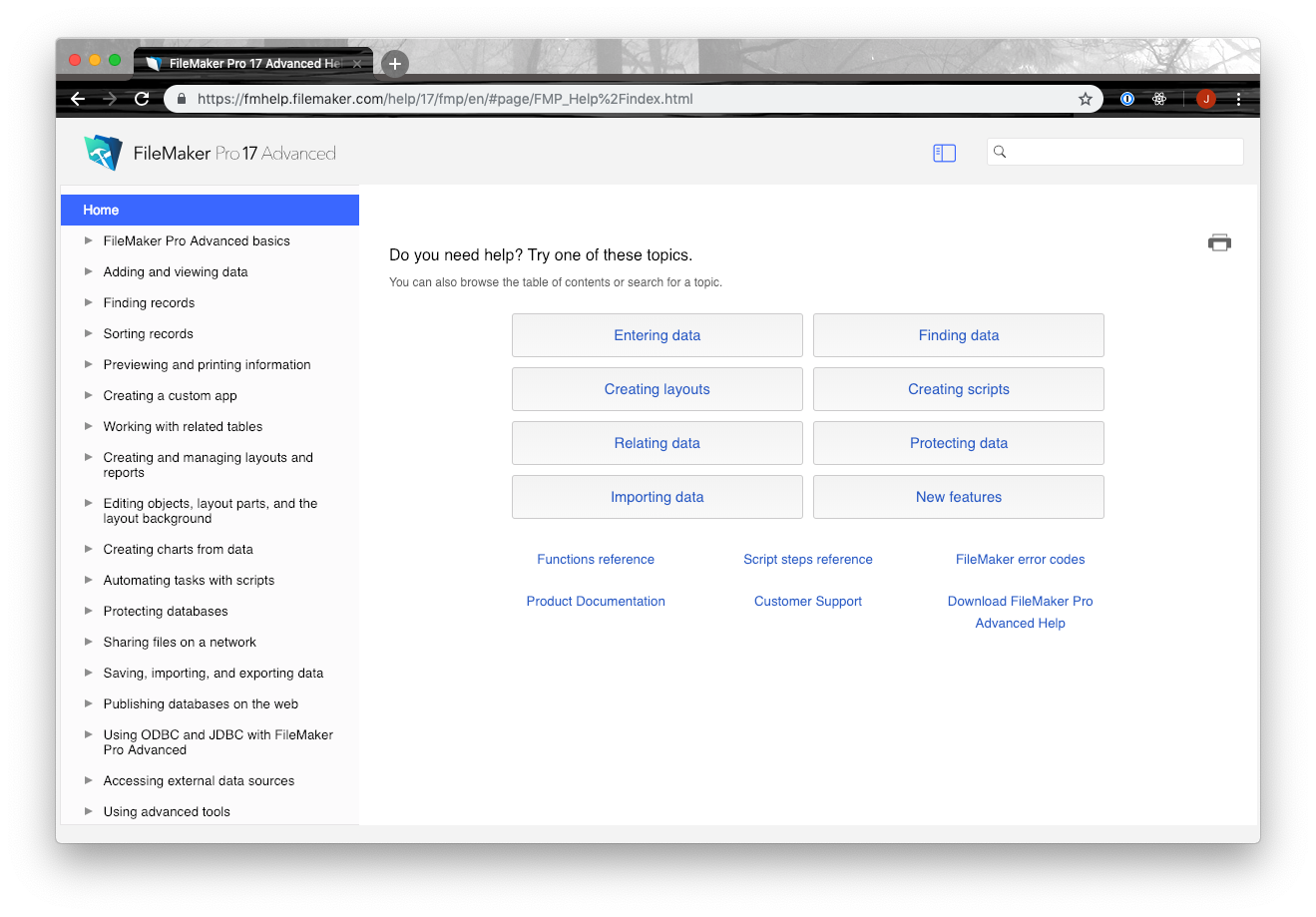This screenshot has width=1316, height=917.
Task: Open the 1Password extension icon
Action: (x=1127, y=99)
